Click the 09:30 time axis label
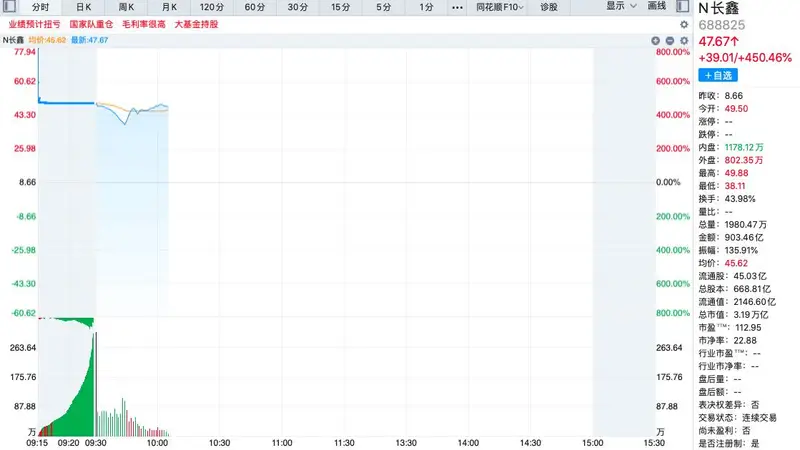Viewport: 800px width, 450px height. click(95, 443)
